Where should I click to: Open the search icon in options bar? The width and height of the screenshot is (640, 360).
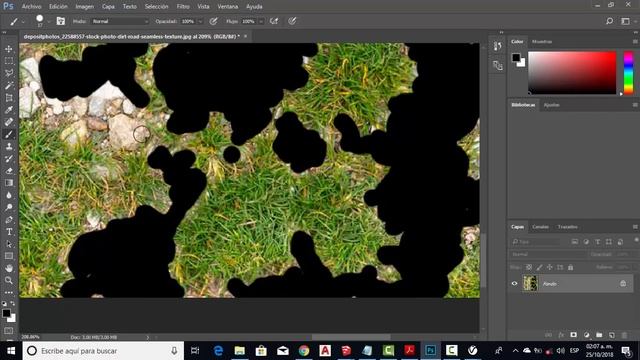pyautogui.click(x=609, y=21)
